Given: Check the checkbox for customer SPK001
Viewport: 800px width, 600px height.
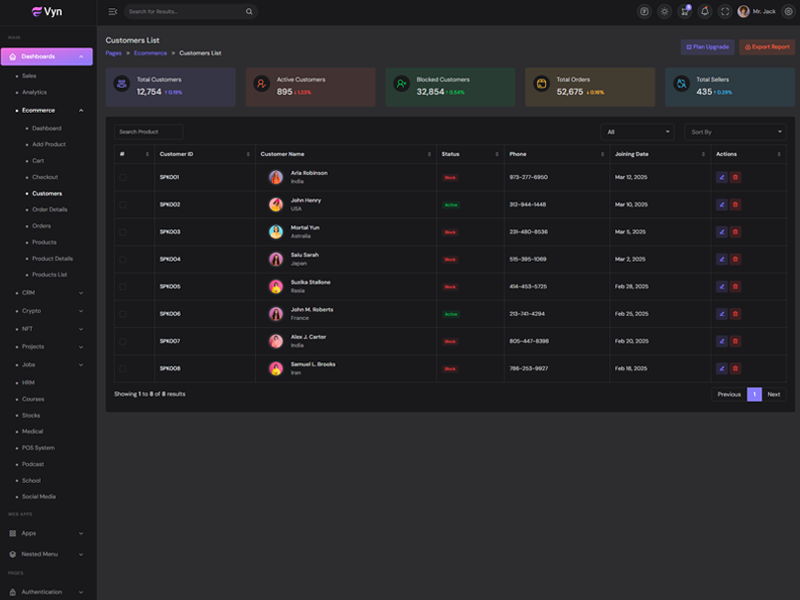Looking at the screenshot, I should 122,177.
